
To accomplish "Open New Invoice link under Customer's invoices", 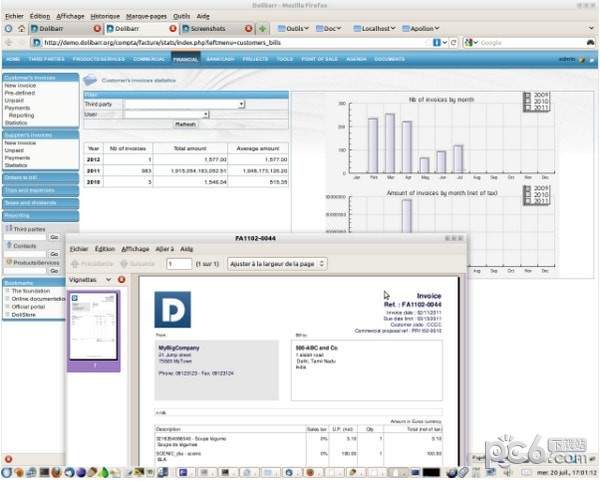I will tap(21, 87).
